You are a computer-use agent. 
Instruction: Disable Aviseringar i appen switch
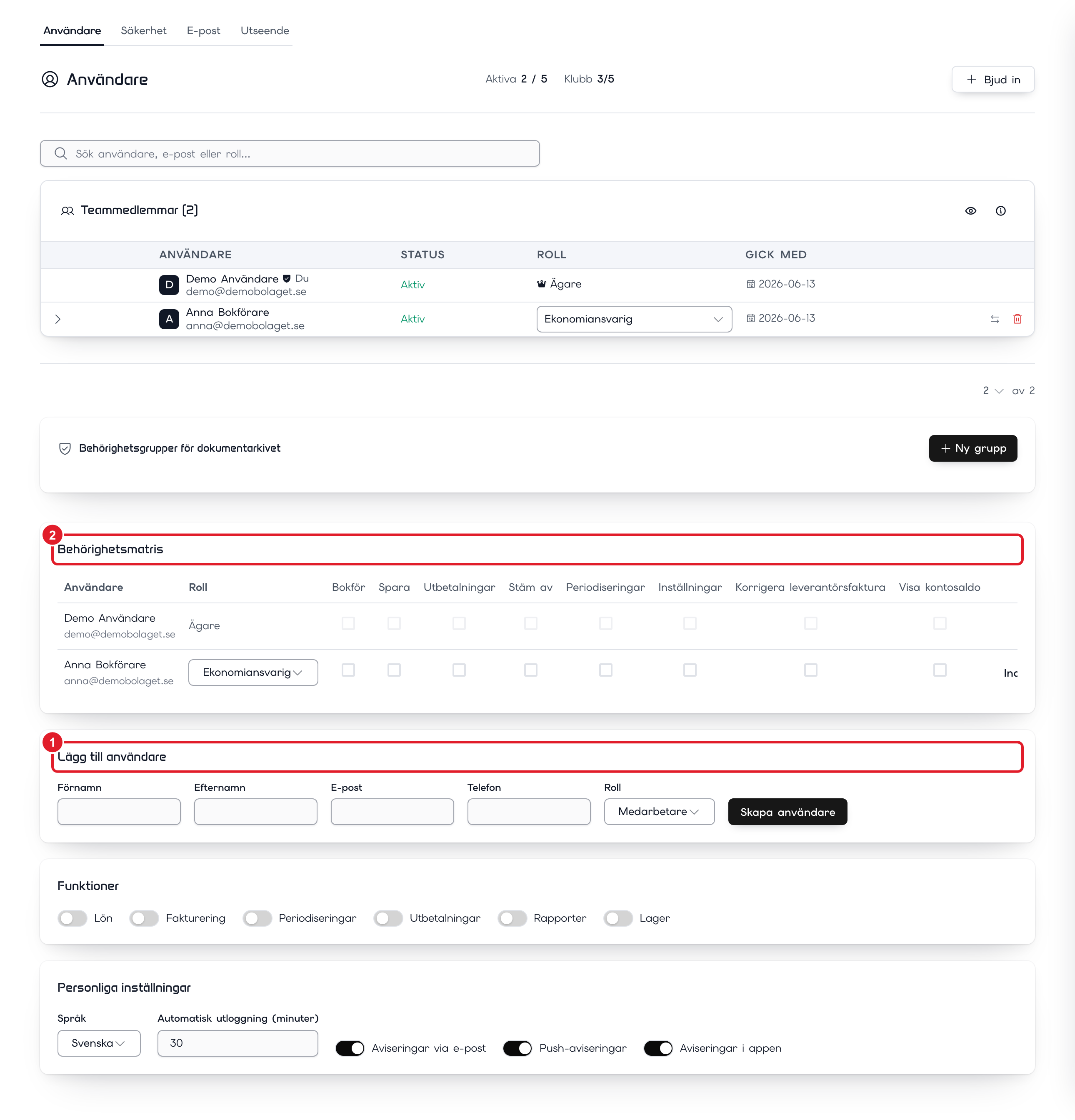click(658, 1048)
